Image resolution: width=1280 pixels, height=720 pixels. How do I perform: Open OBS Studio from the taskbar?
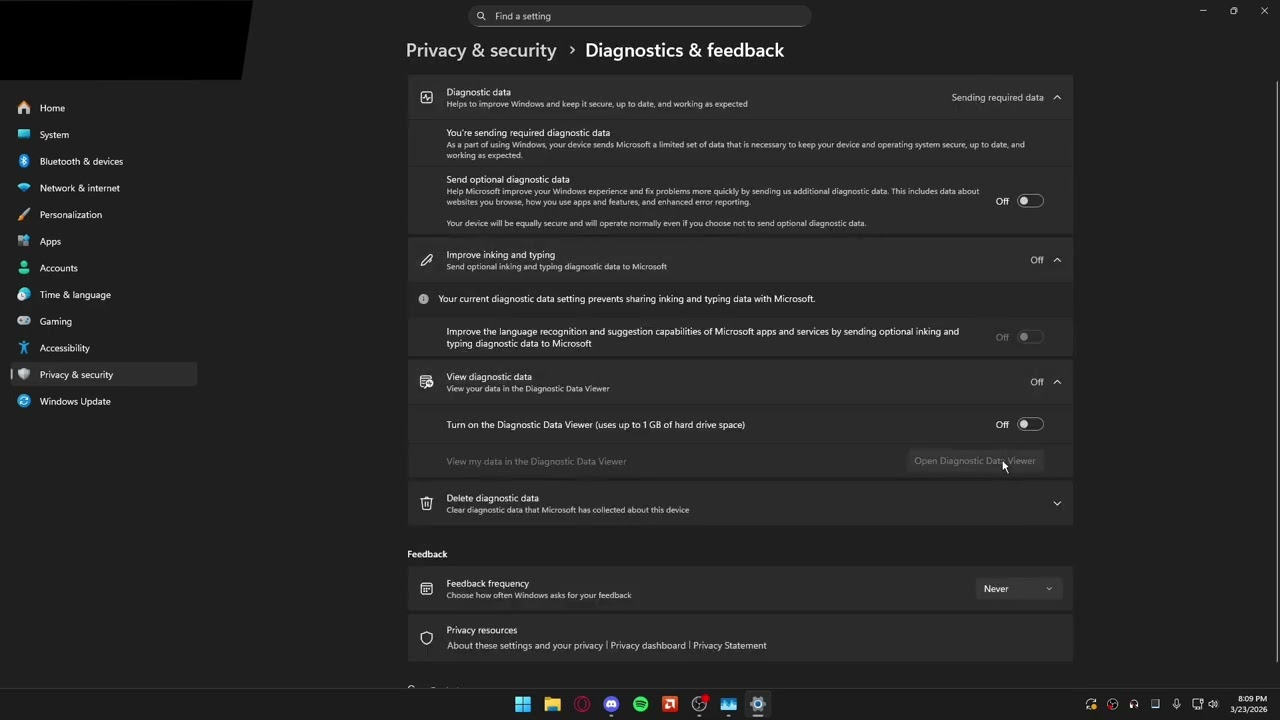pos(699,704)
